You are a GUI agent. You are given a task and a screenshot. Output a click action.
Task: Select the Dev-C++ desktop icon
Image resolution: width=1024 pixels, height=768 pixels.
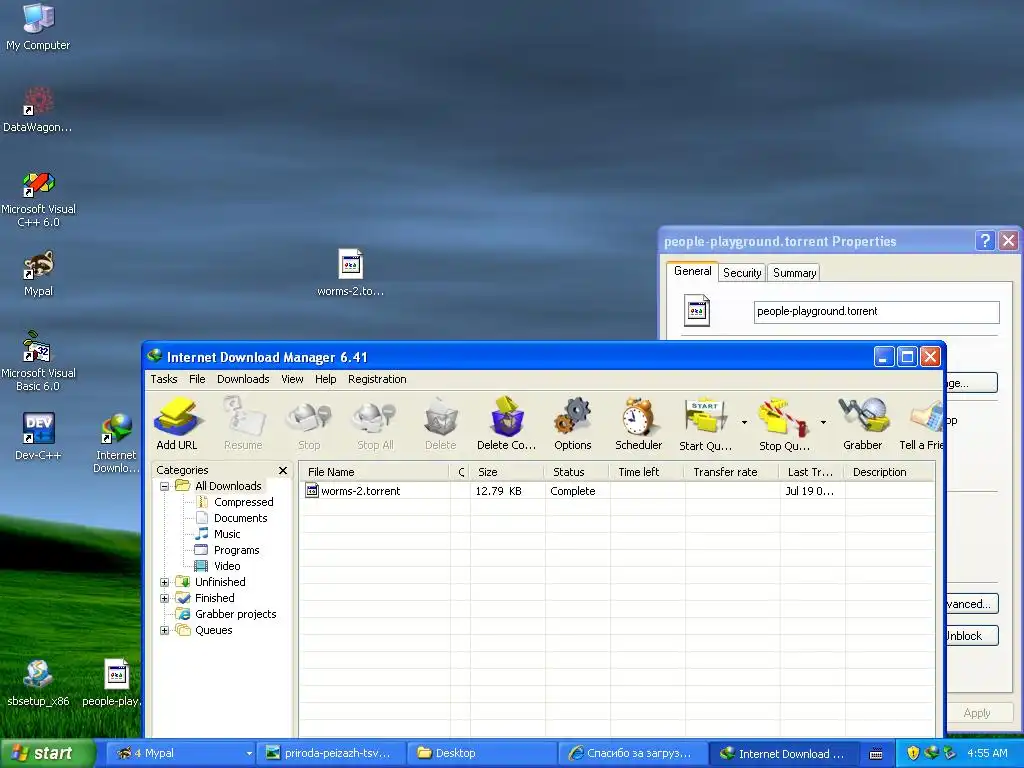[38, 436]
